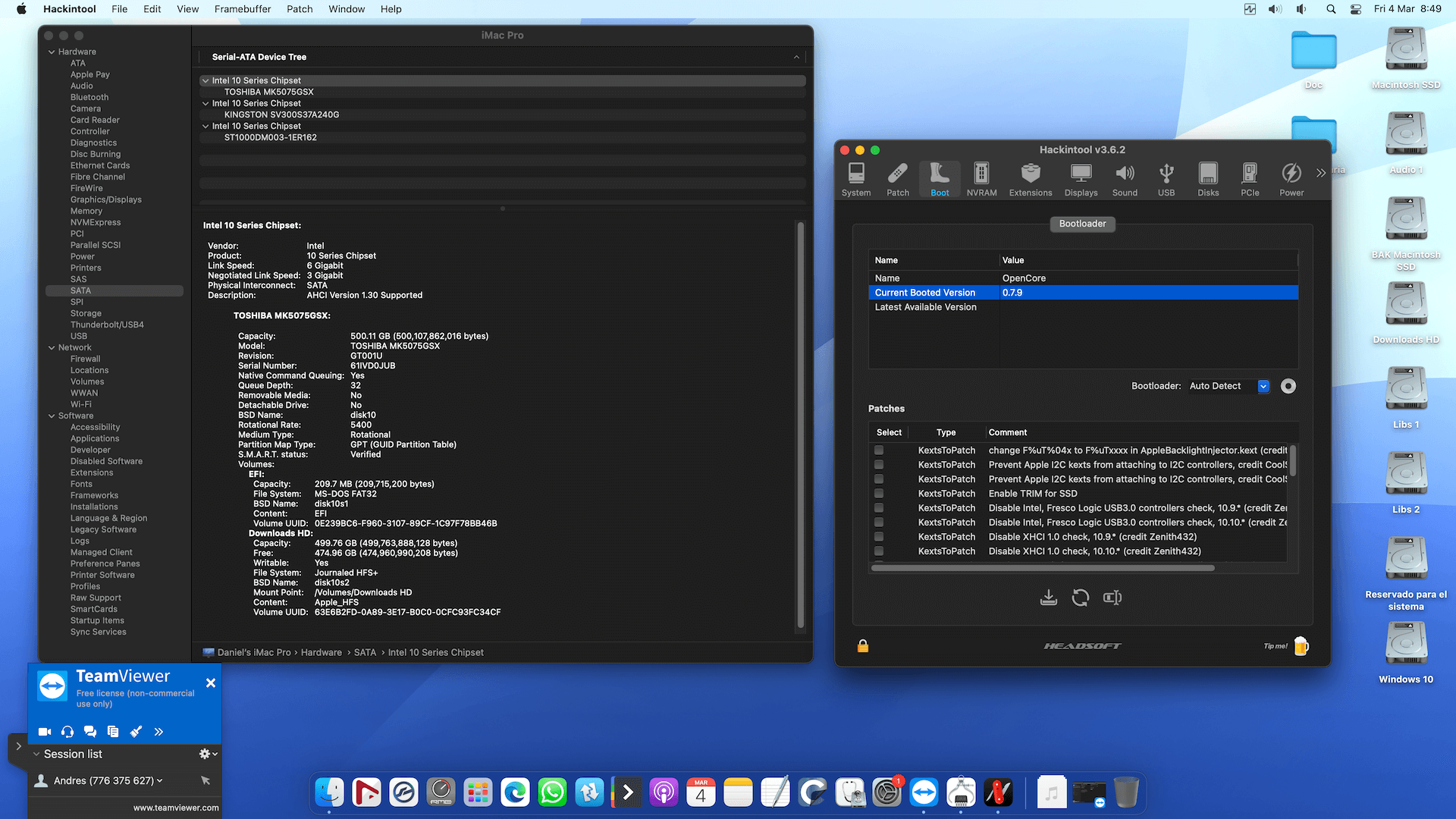1456x819 pixels.
Task: Collapse the Intel chipset above ST1000DM003-1ER162
Action: click(206, 126)
